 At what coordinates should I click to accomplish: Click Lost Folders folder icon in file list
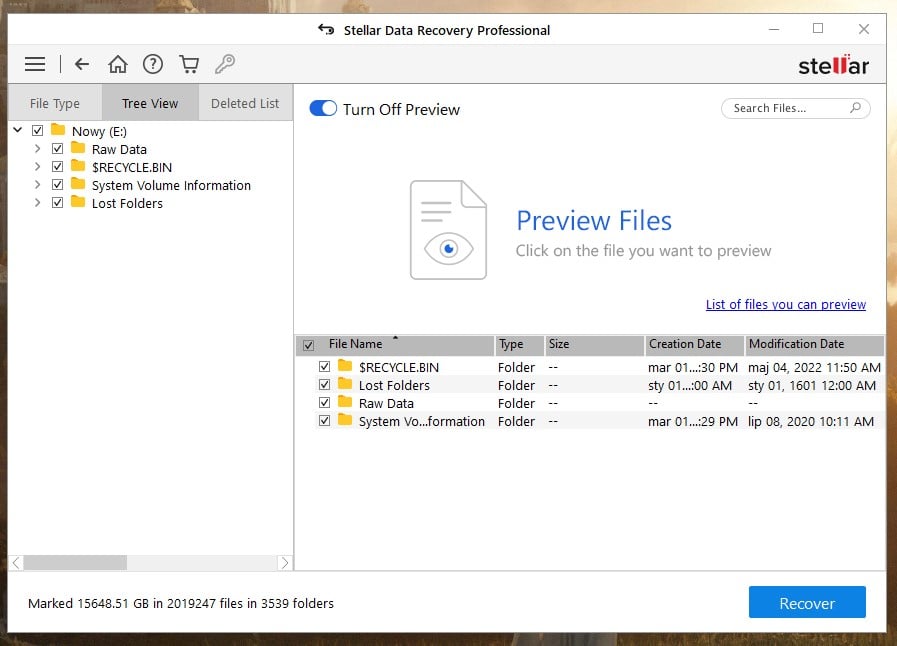point(345,383)
